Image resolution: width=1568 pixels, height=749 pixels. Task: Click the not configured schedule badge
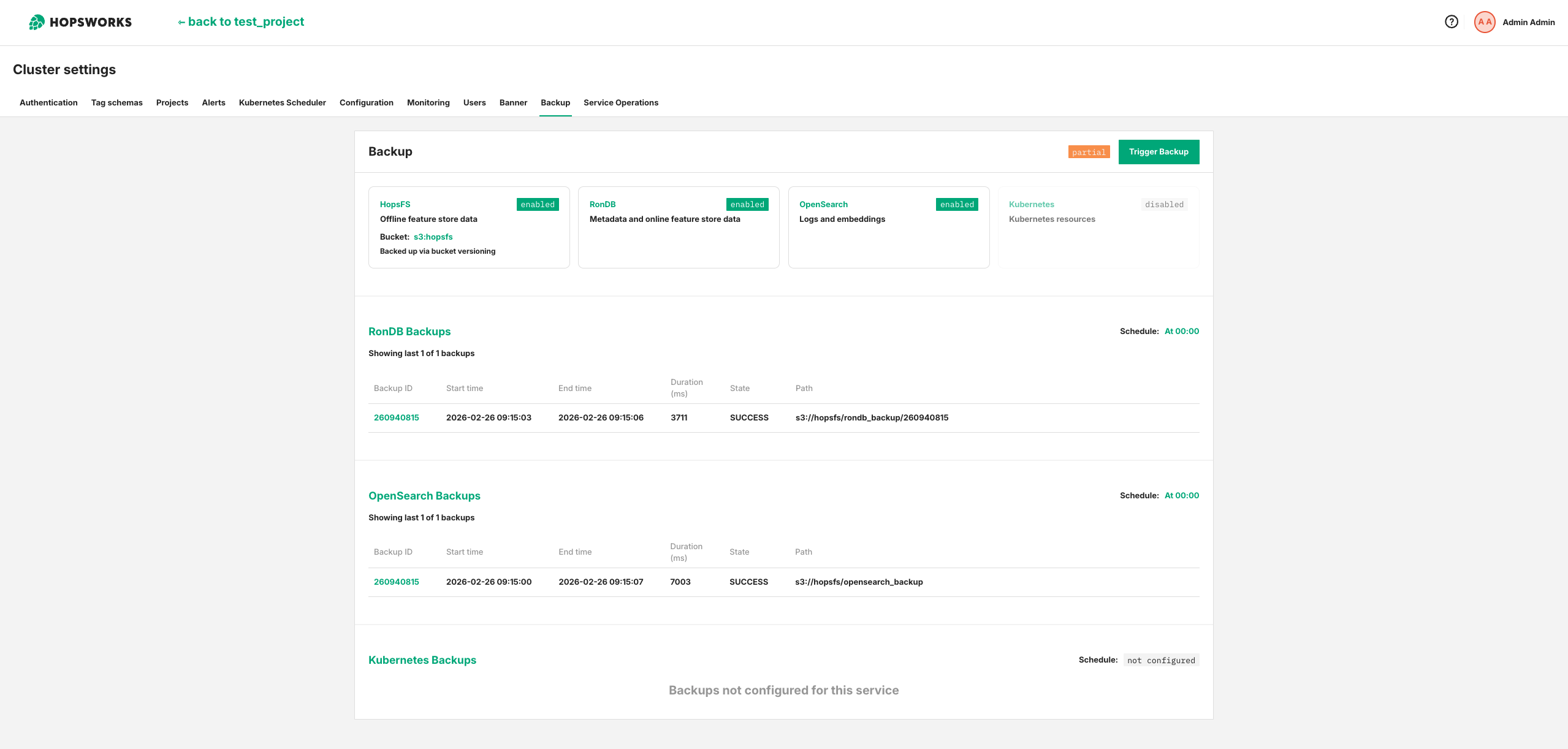click(x=1161, y=660)
